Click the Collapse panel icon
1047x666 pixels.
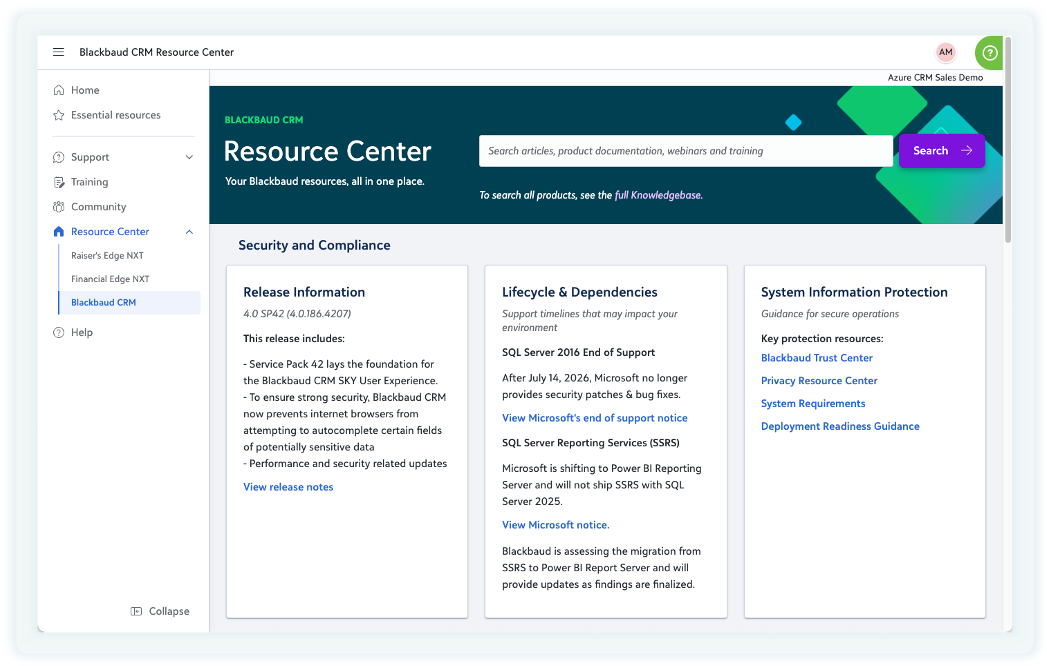click(136, 611)
